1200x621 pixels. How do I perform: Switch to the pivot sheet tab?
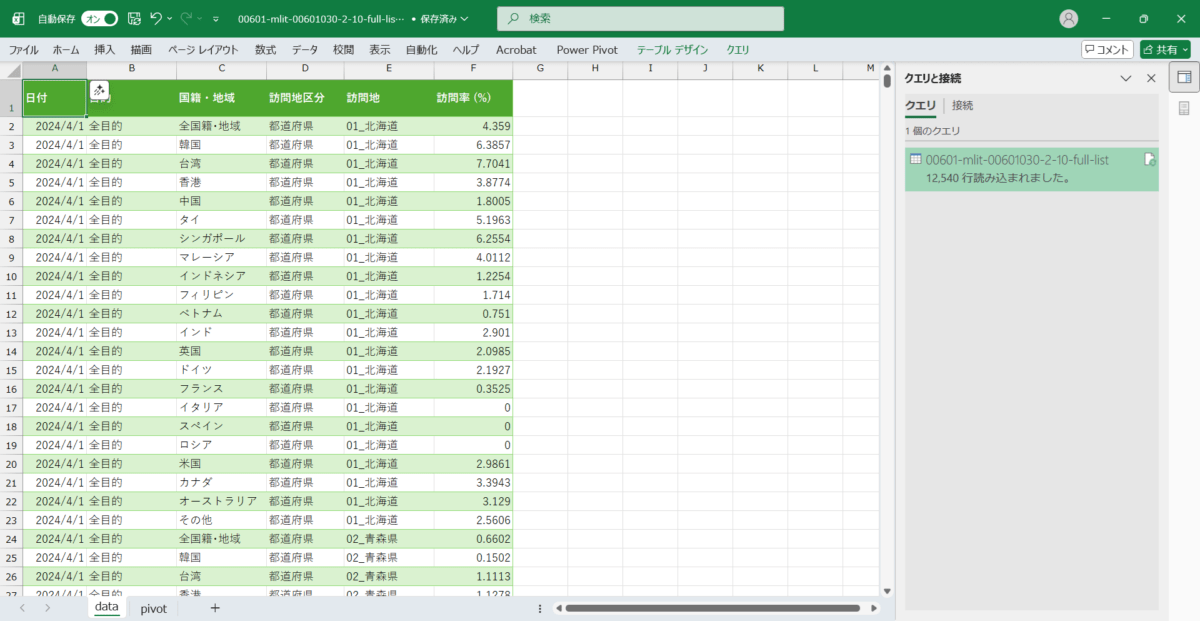(x=153, y=608)
